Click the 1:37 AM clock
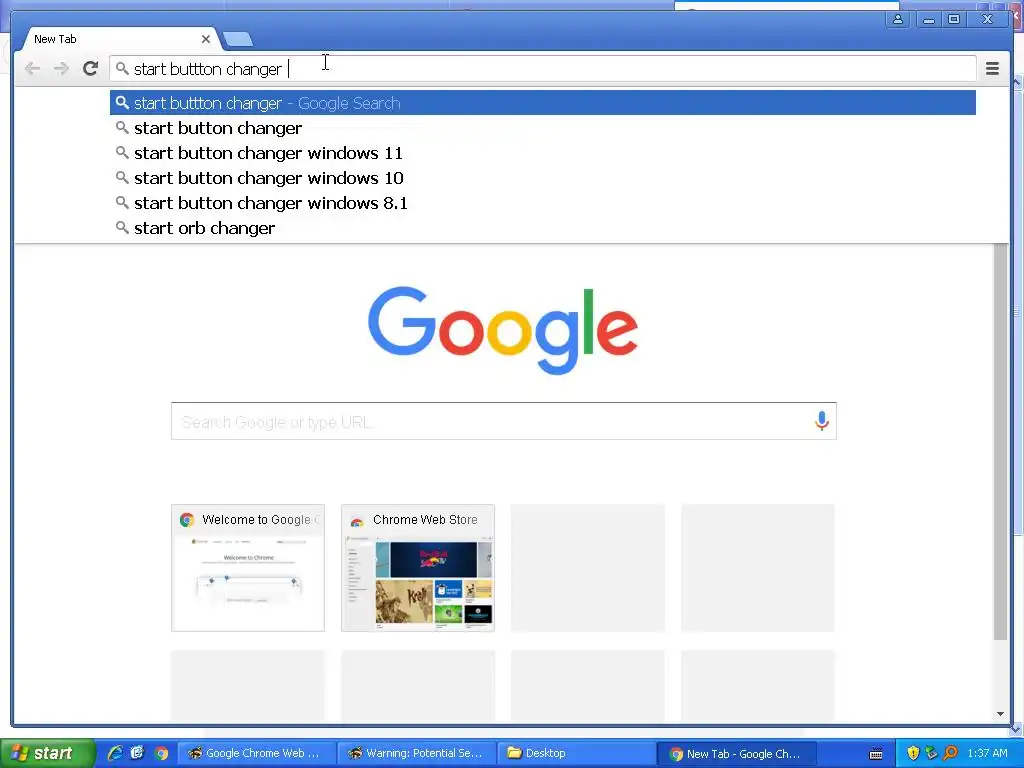Image resolution: width=1024 pixels, height=768 pixels. (x=987, y=753)
